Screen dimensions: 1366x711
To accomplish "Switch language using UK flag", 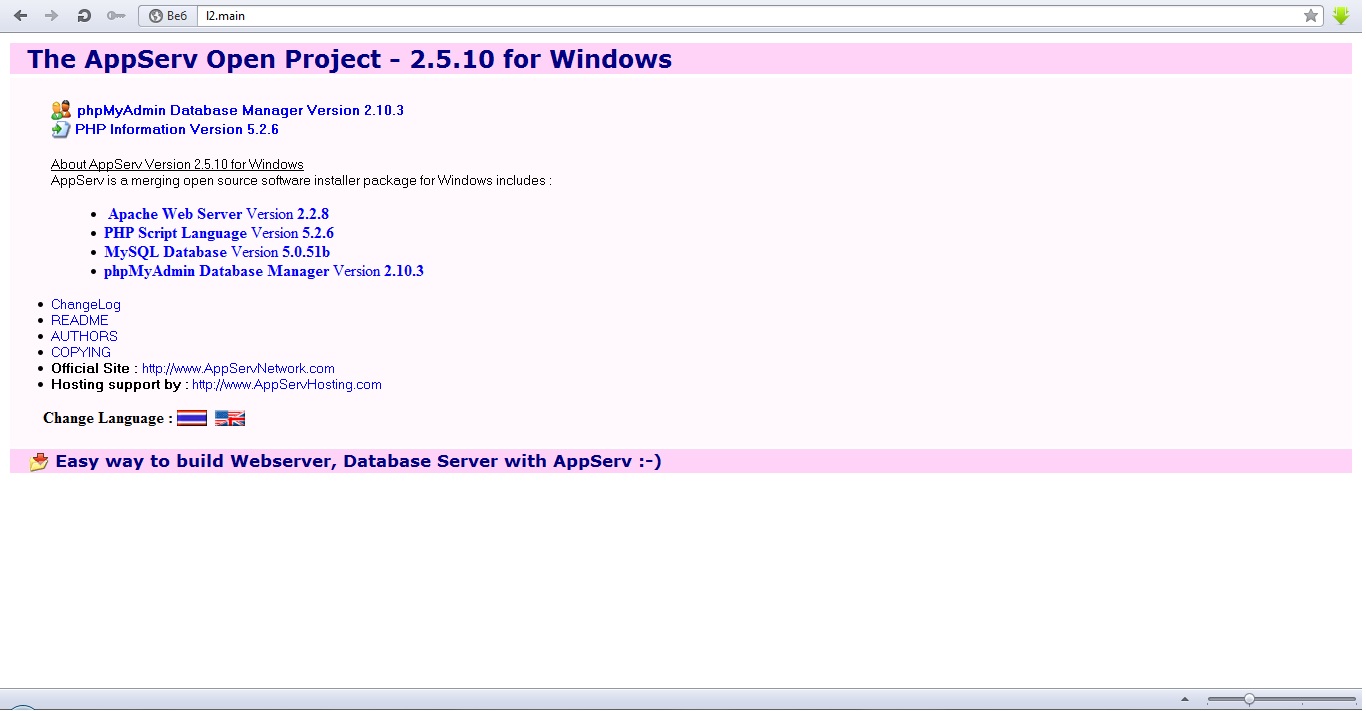I will click(230, 418).
